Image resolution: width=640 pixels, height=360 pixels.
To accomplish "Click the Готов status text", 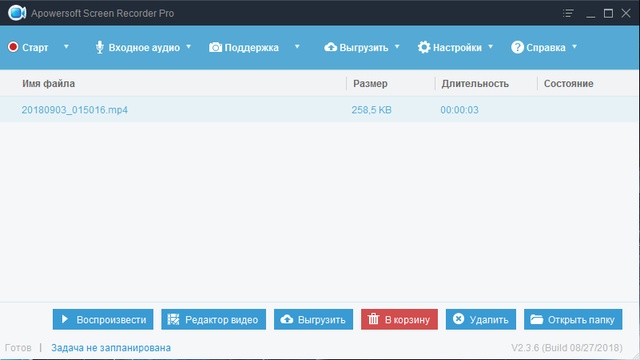I will pyautogui.click(x=18, y=348).
